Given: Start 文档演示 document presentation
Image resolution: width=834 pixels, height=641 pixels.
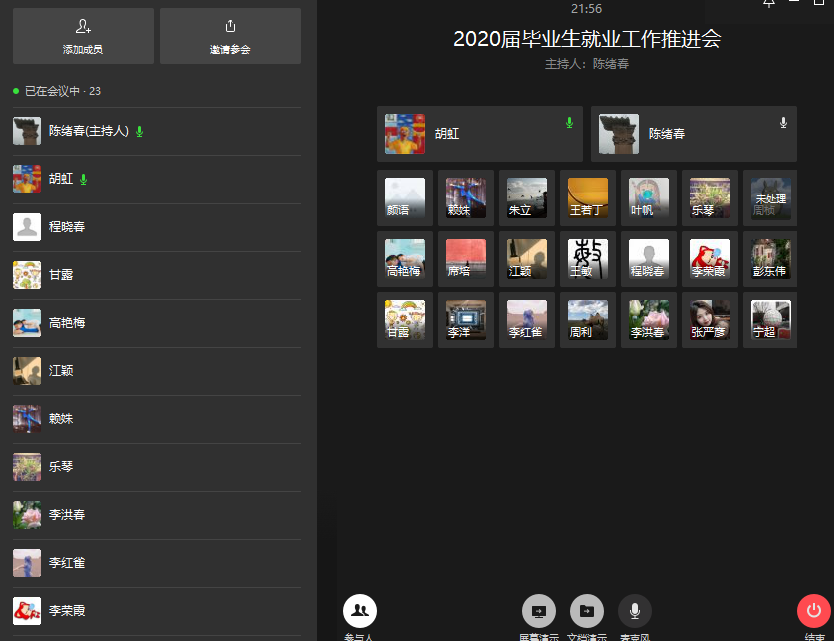Looking at the screenshot, I should coord(586,611).
